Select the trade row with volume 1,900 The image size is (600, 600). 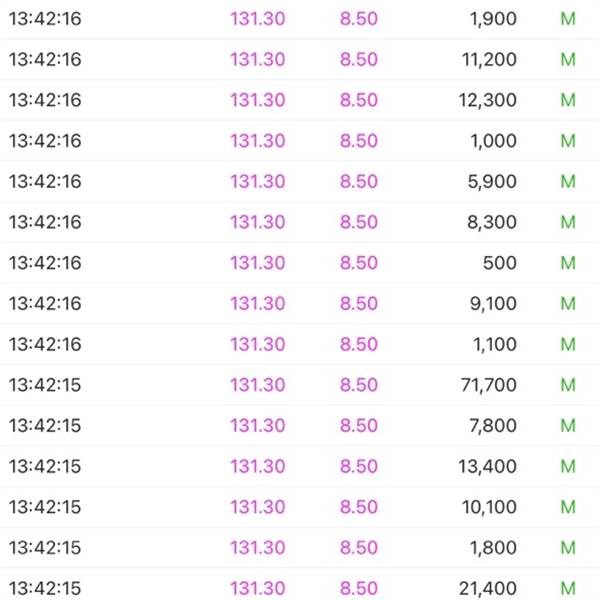click(x=493, y=19)
